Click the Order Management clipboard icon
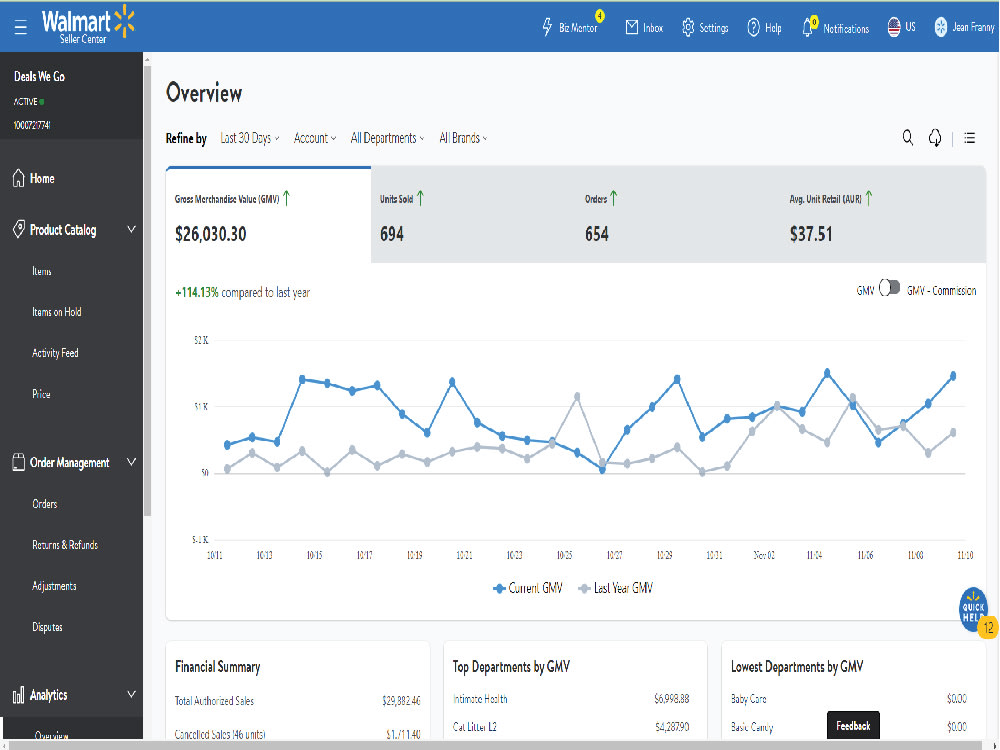Viewport: 1000px width, 750px height. 18,462
